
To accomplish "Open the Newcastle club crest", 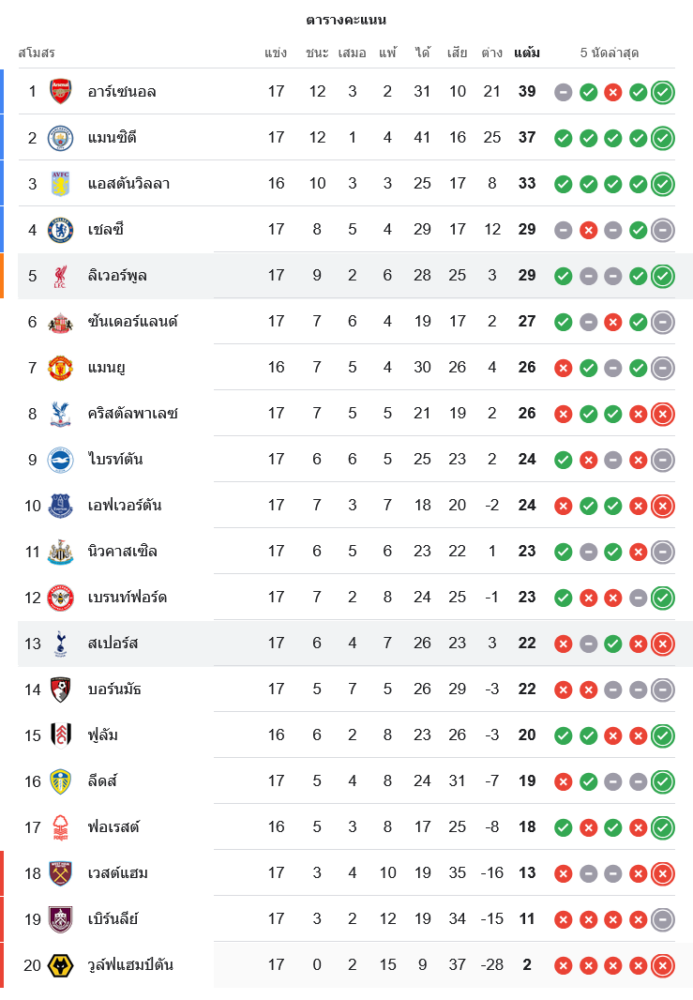I will click(61, 552).
